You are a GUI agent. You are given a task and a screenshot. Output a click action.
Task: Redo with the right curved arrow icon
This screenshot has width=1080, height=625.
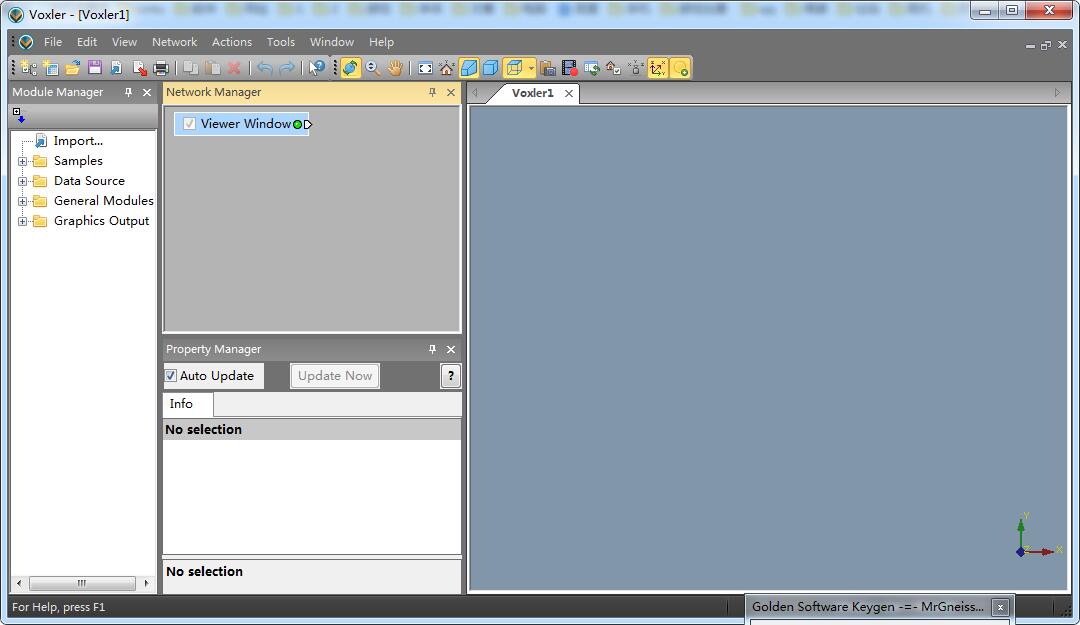click(287, 68)
